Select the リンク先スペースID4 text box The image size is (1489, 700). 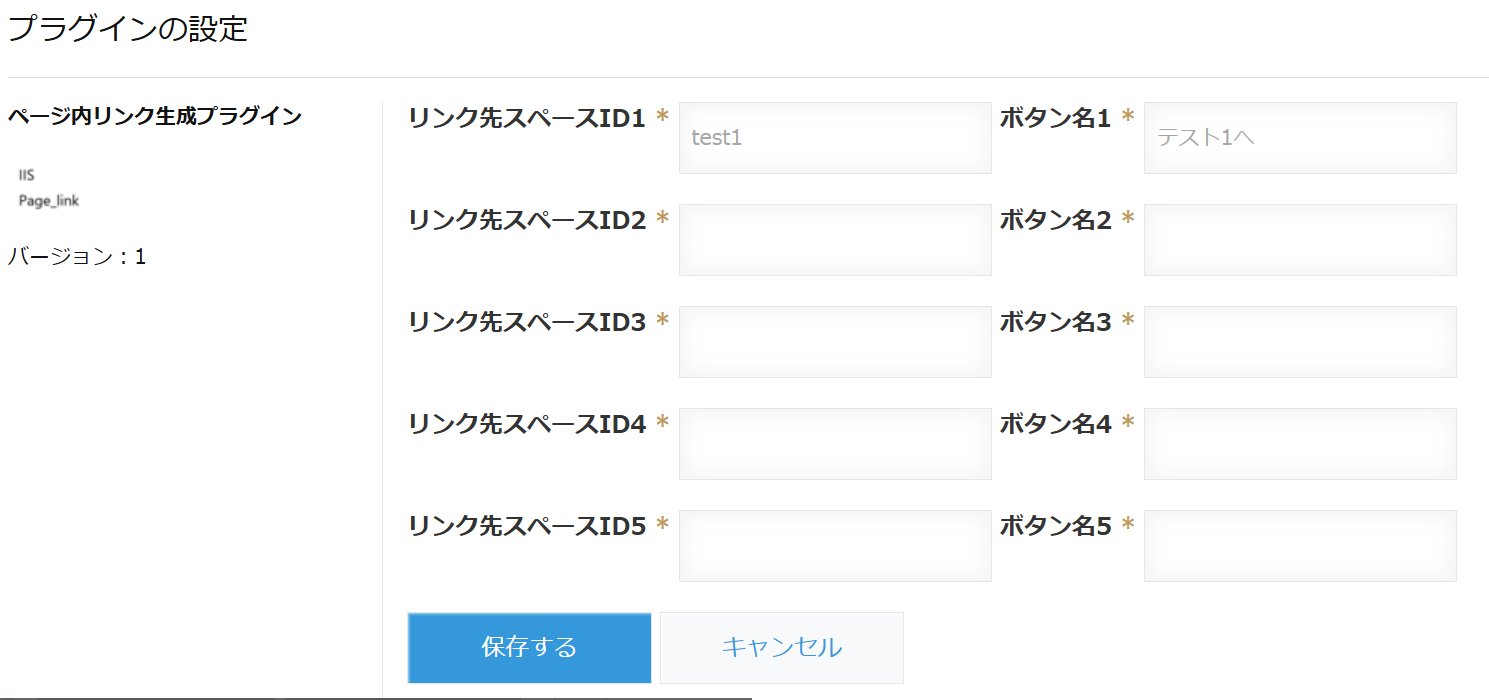pos(835,444)
